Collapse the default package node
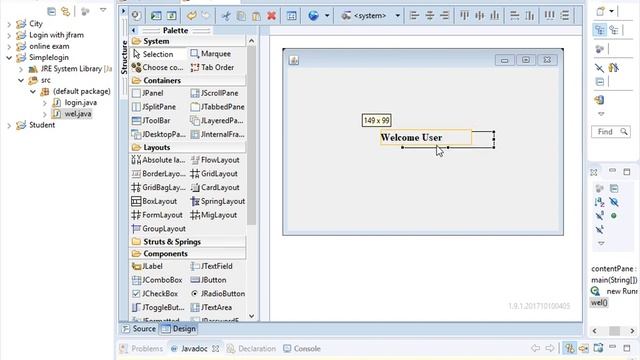 pyautogui.click(x=33, y=91)
